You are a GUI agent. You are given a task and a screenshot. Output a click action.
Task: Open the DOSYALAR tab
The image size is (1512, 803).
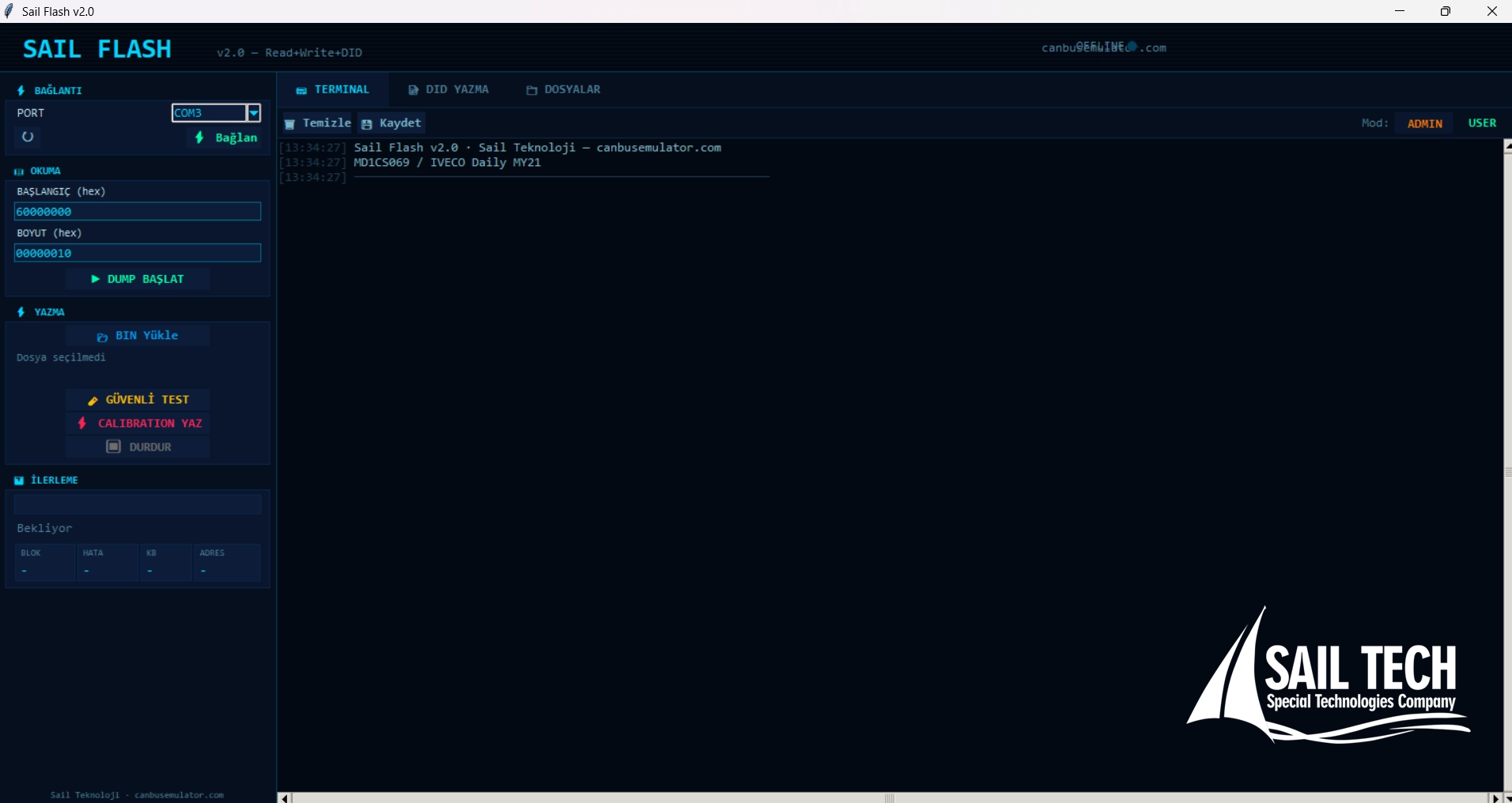(564, 90)
